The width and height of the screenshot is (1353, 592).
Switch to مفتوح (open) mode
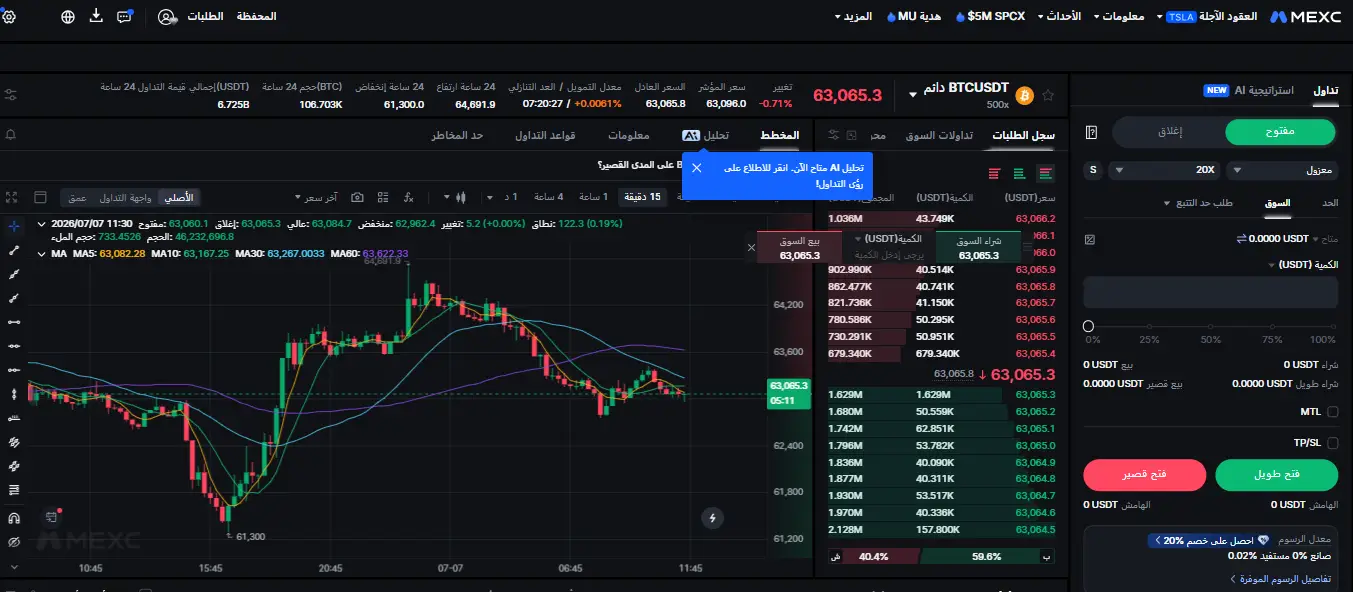1280,132
